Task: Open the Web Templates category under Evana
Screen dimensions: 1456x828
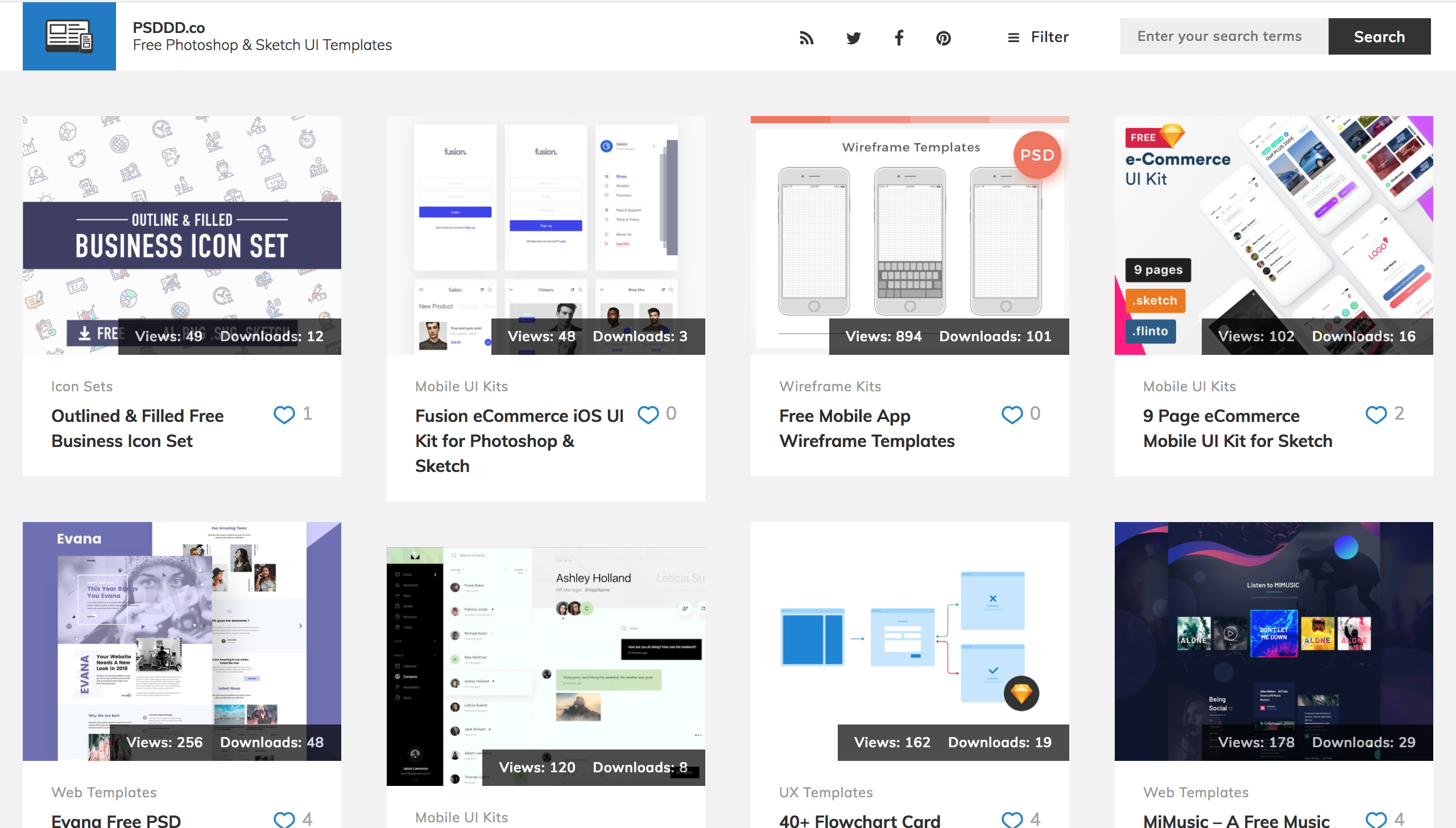Action: point(104,792)
